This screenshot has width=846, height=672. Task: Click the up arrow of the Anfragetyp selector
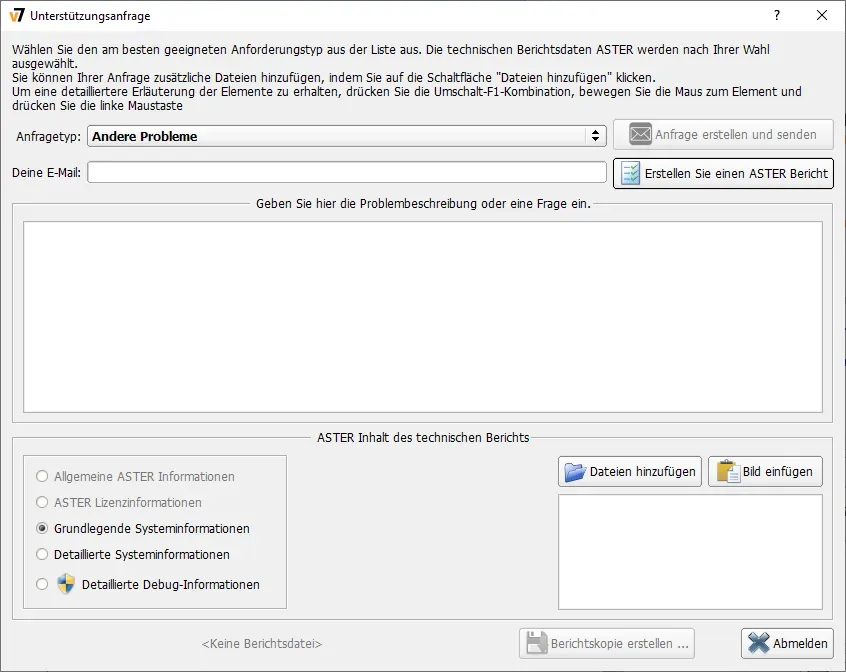(595, 130)
